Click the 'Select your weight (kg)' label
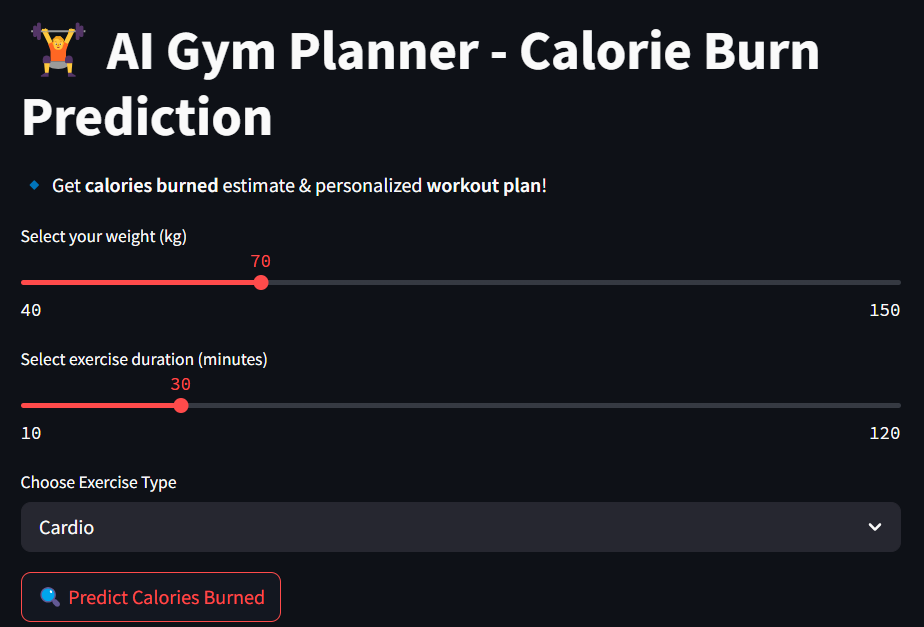The width and height of the screenshot is (924, 627). 104,237
